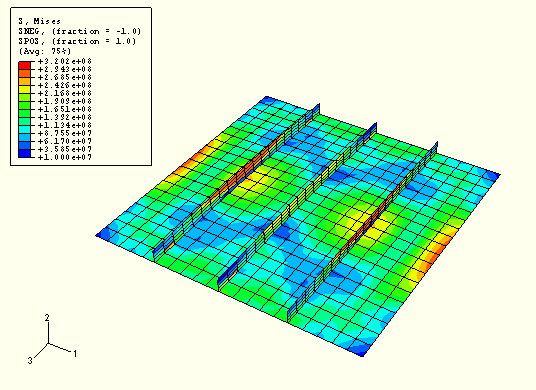
Task: Select the SNEG fraction = -1.0 line
Action: coord(80,31)
